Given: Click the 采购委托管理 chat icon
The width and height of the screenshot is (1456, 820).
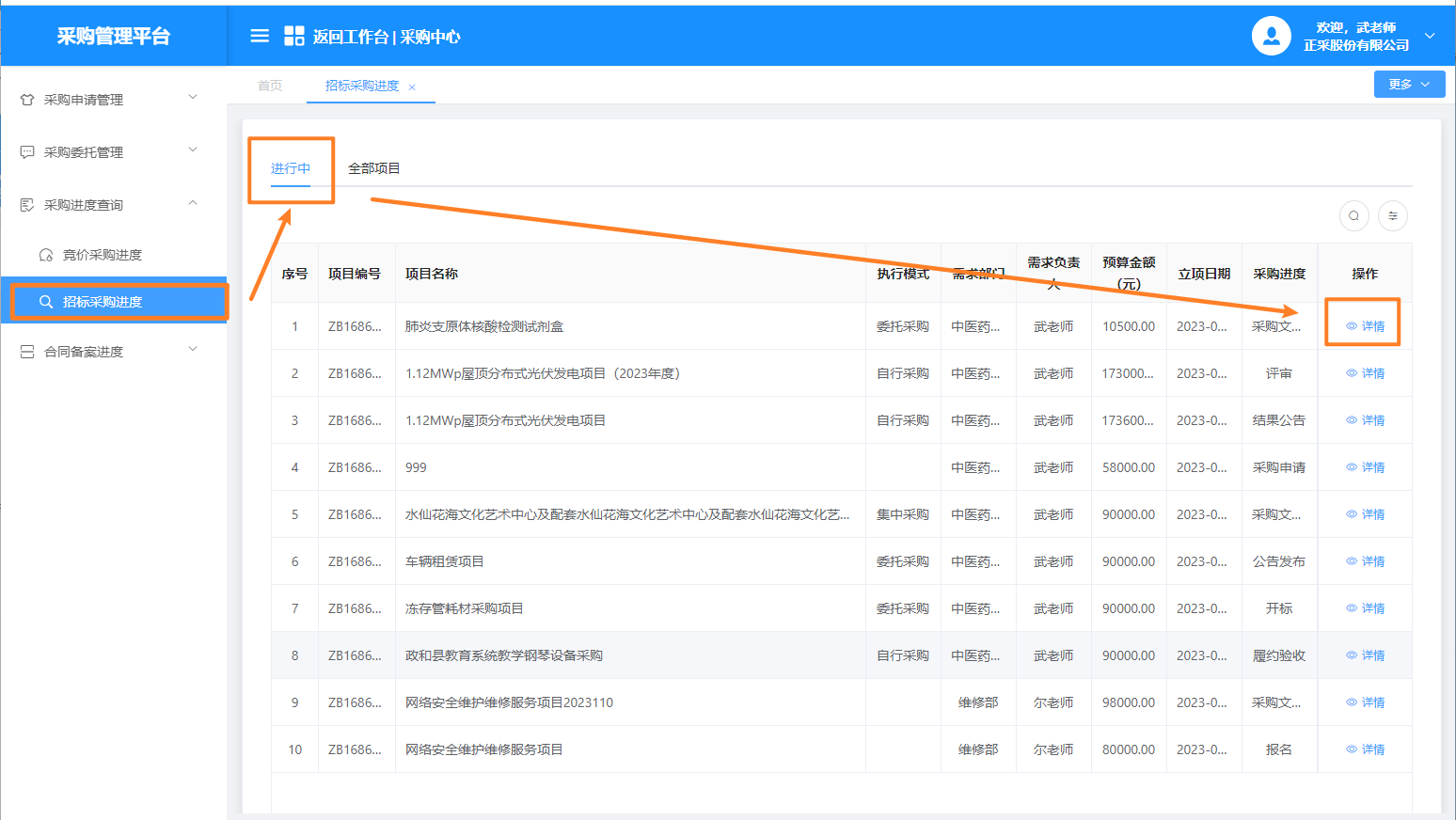Looking at the screenshot, I should (27, 152).
